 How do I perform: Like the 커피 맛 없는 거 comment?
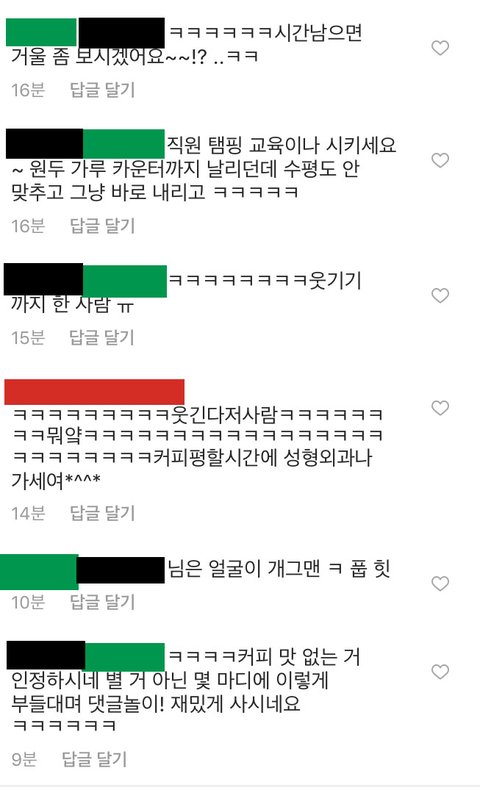click(x=440, y=672)
